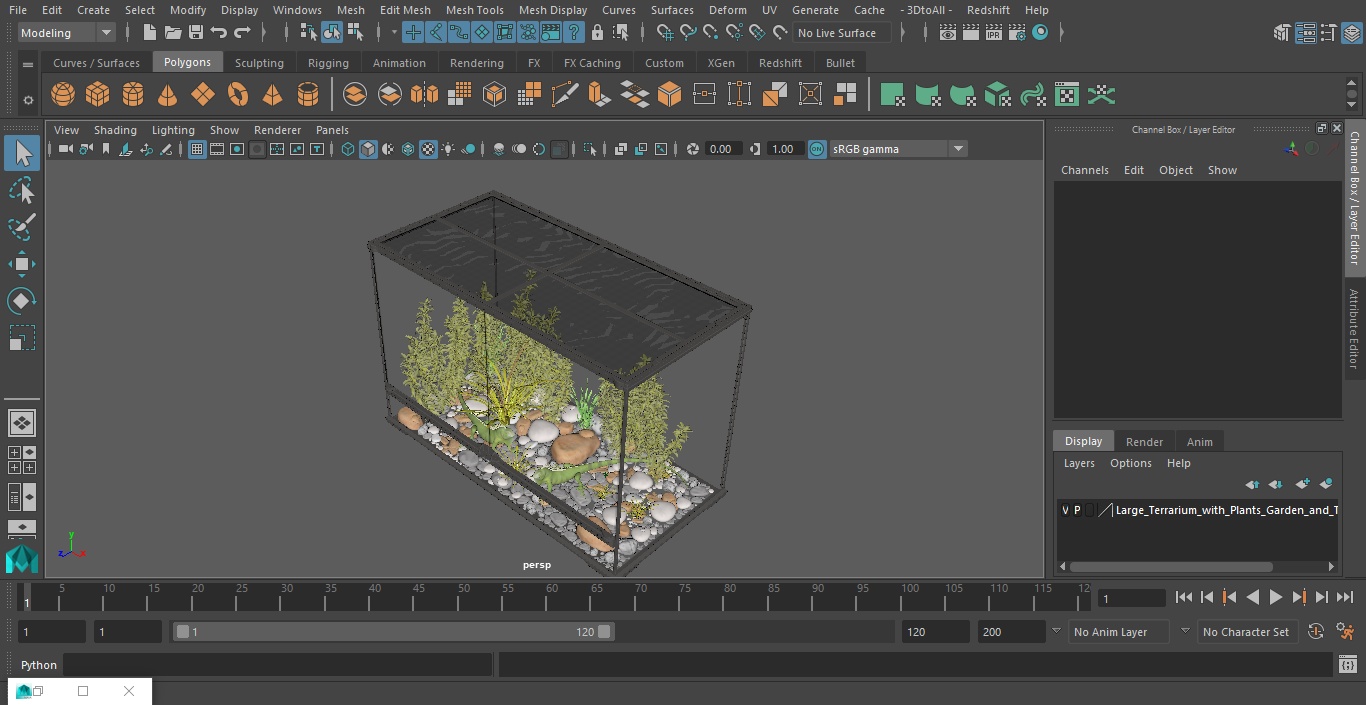Screen dimensions: 1366x705
Task: Toggle layer playback P box
Action: click(1077, 510)
